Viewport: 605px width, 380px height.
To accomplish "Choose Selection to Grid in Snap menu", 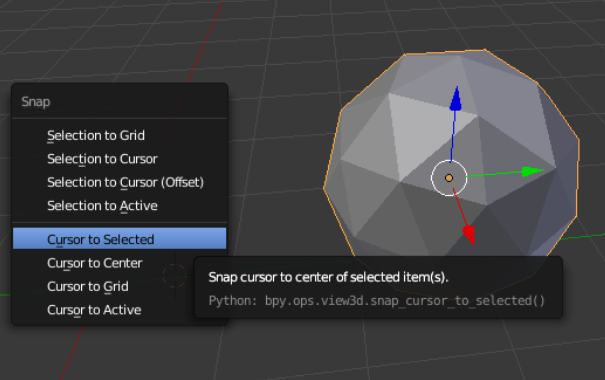I will [120, 135].
